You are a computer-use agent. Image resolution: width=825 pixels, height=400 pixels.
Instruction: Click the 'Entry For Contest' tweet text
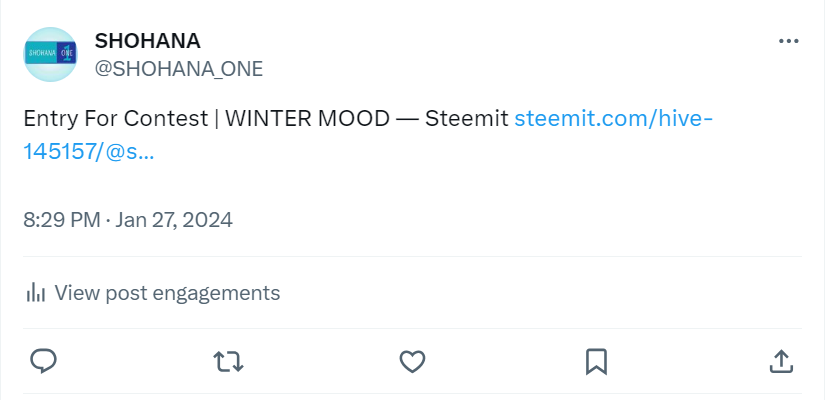click(116, 119)
